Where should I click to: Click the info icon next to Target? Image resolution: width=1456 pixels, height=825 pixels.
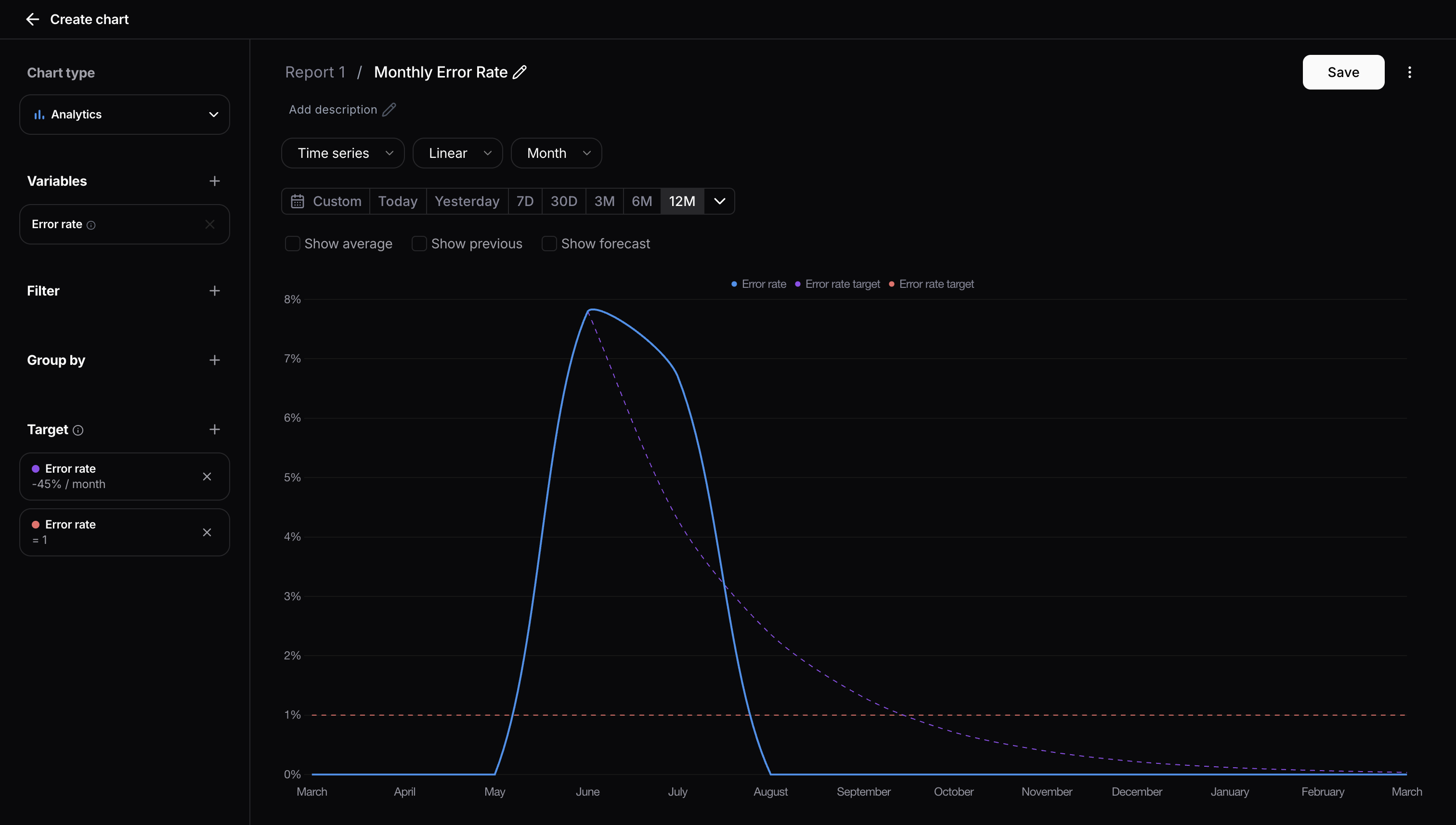click(79, 430)
